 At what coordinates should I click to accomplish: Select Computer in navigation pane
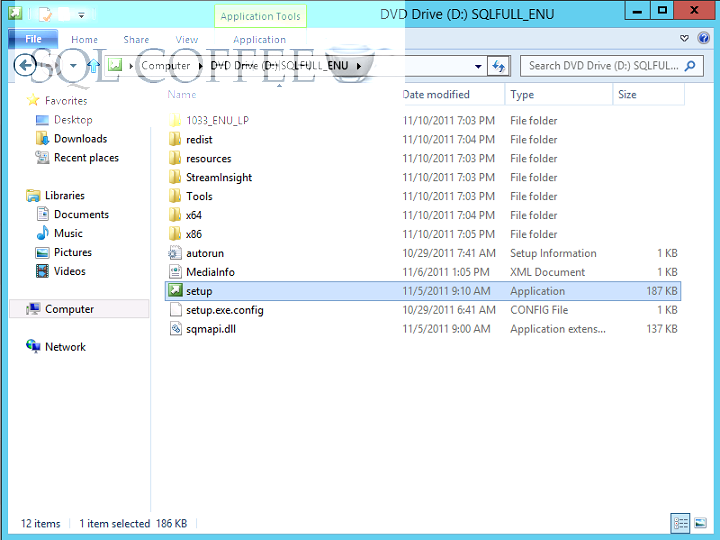(69, 309)
